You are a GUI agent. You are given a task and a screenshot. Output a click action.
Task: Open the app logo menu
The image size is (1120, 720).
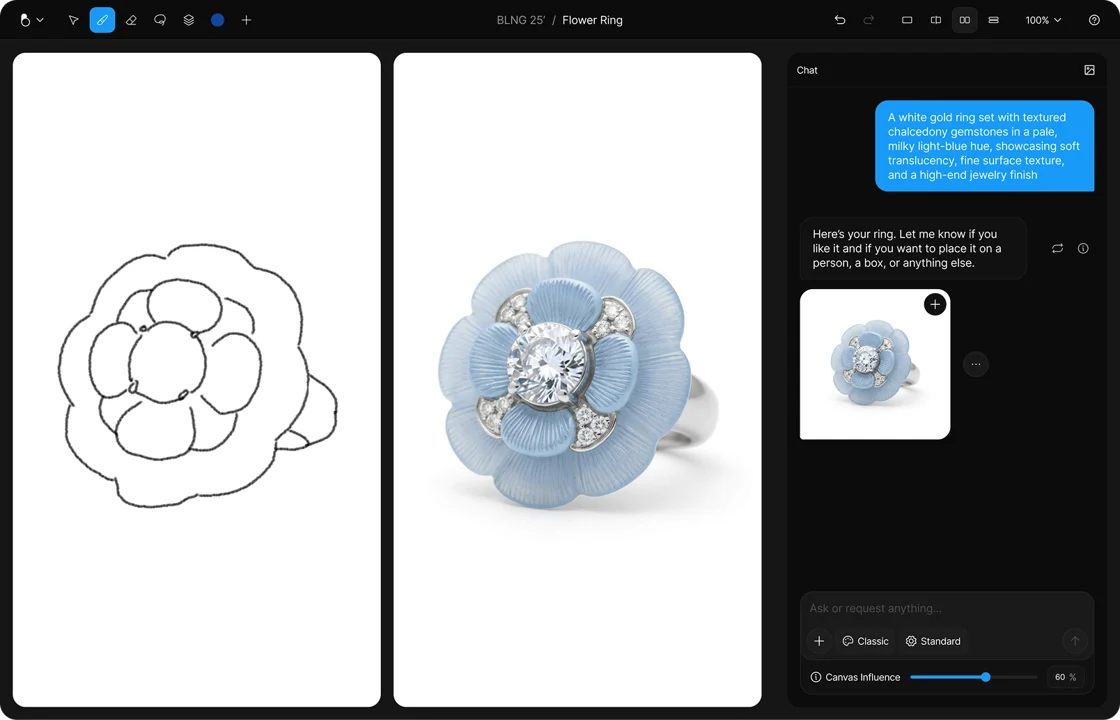tap(31, 20)
